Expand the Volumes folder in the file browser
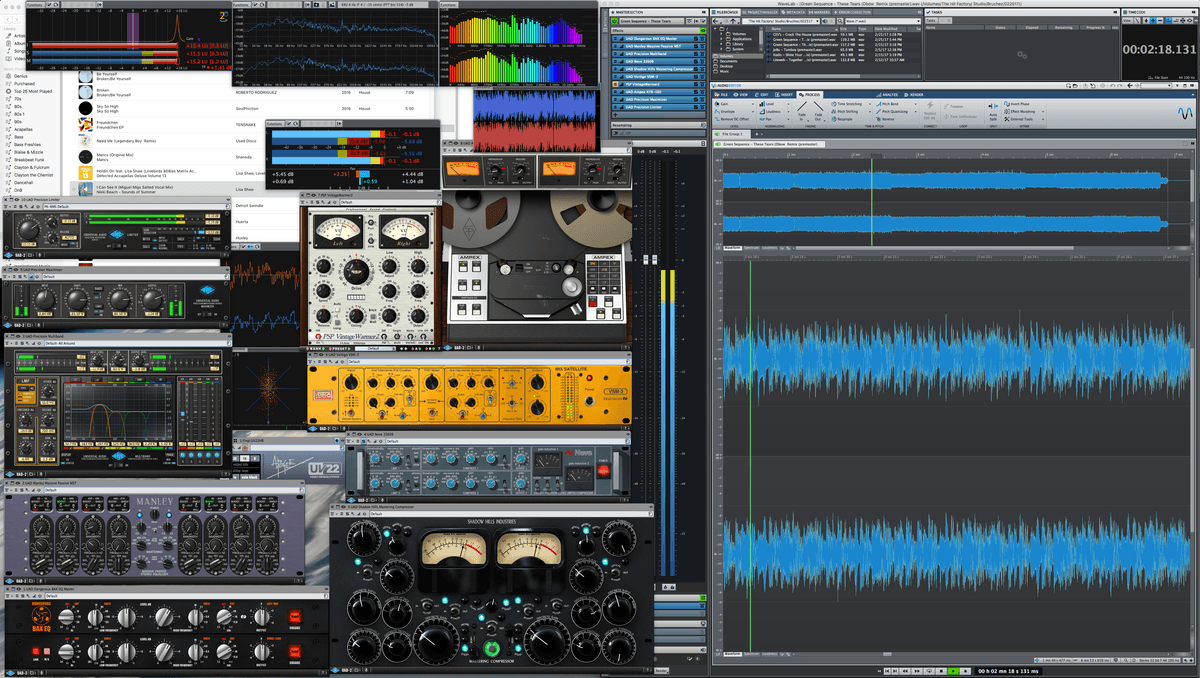The image size is (1200, 678). (x=721, y=35)
